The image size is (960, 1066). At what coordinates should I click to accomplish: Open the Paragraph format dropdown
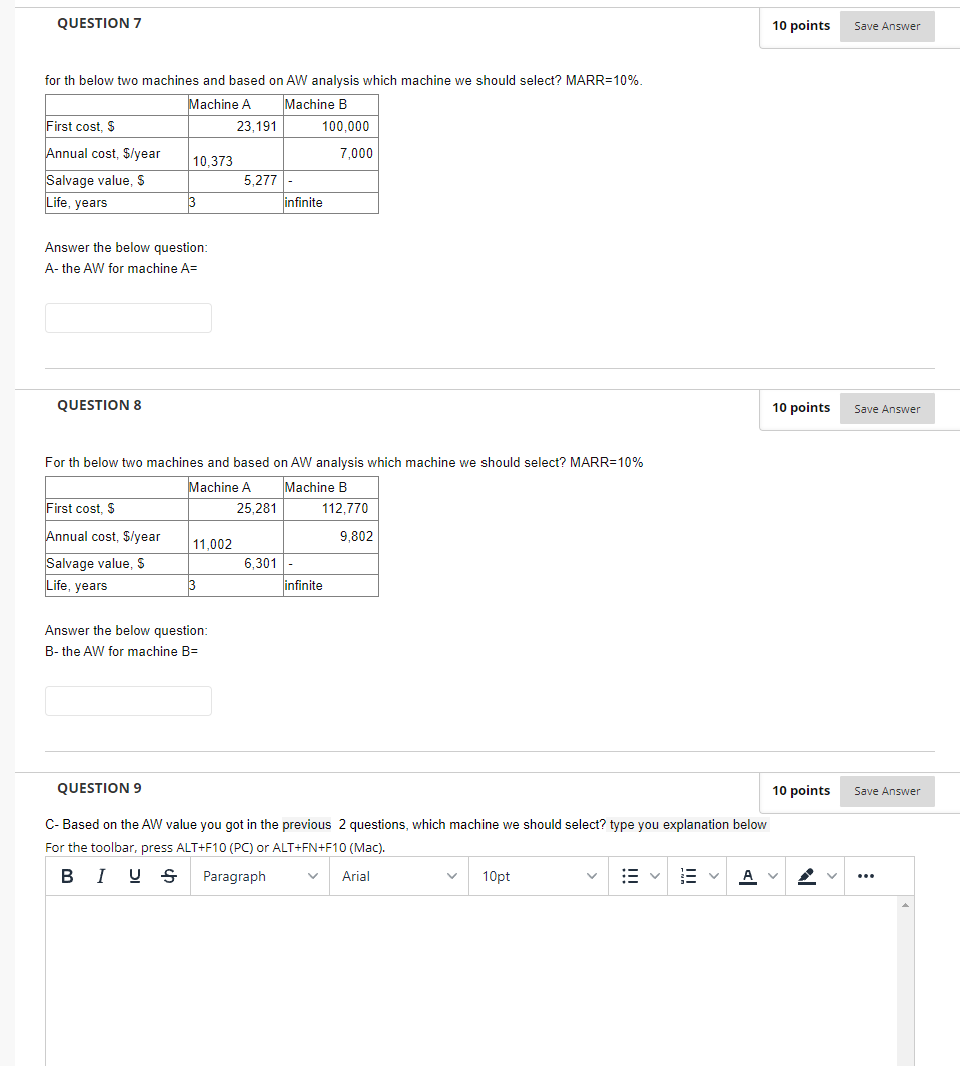pos(260,876)
